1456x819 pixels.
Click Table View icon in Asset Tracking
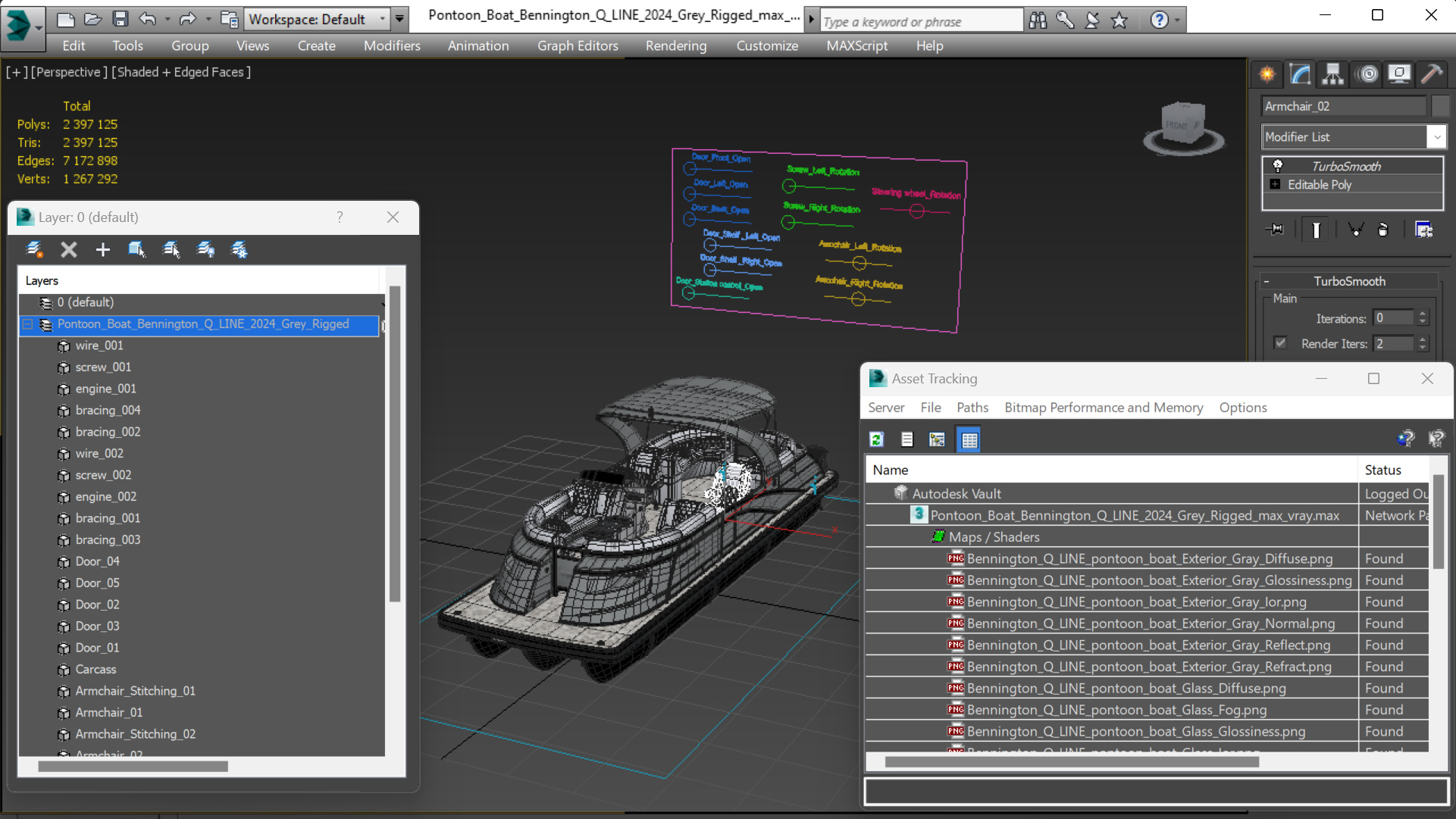[x=969, y=439]
